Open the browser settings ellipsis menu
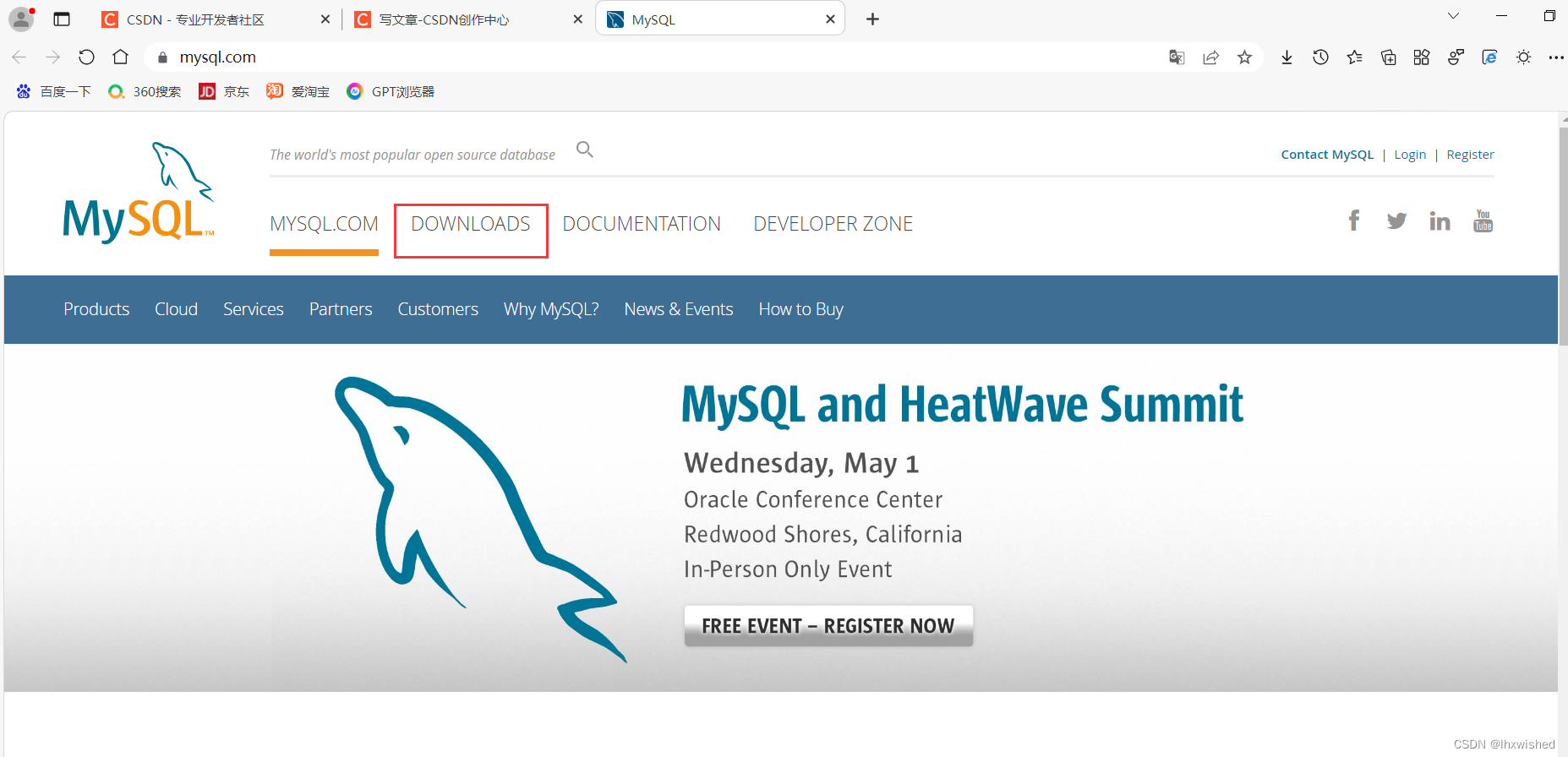The width and height of the screenshot is (1568, 757). 1556,57
